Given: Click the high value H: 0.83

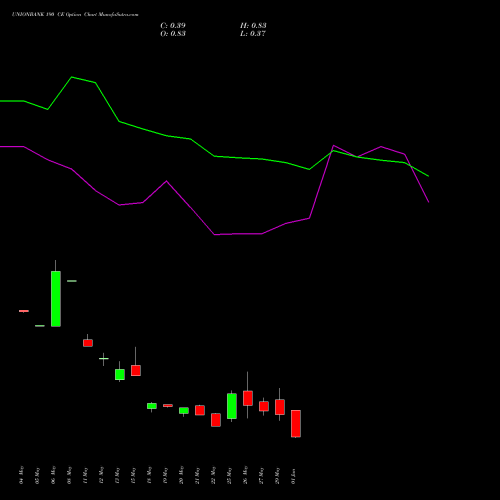Looking at the screenshot, I should (x=253, y=26).
